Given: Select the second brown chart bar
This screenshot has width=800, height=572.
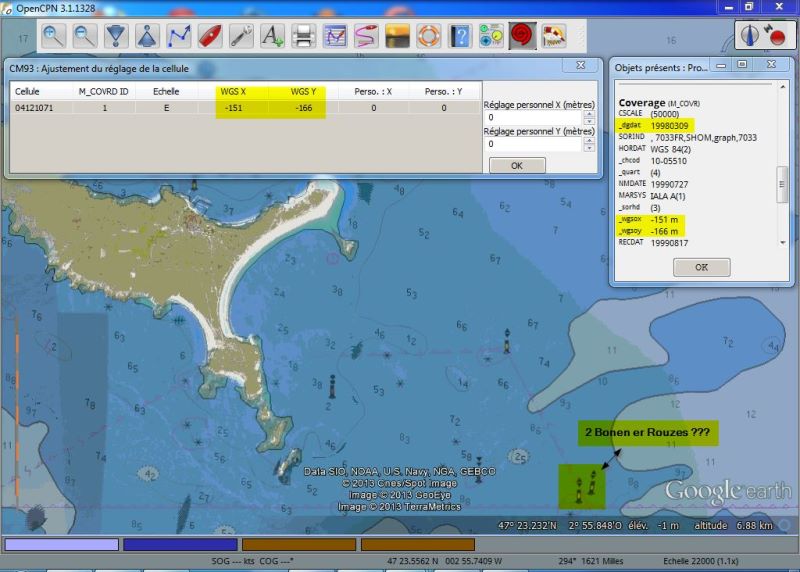Looking at the screenshot, I should (x=418, y=544).
